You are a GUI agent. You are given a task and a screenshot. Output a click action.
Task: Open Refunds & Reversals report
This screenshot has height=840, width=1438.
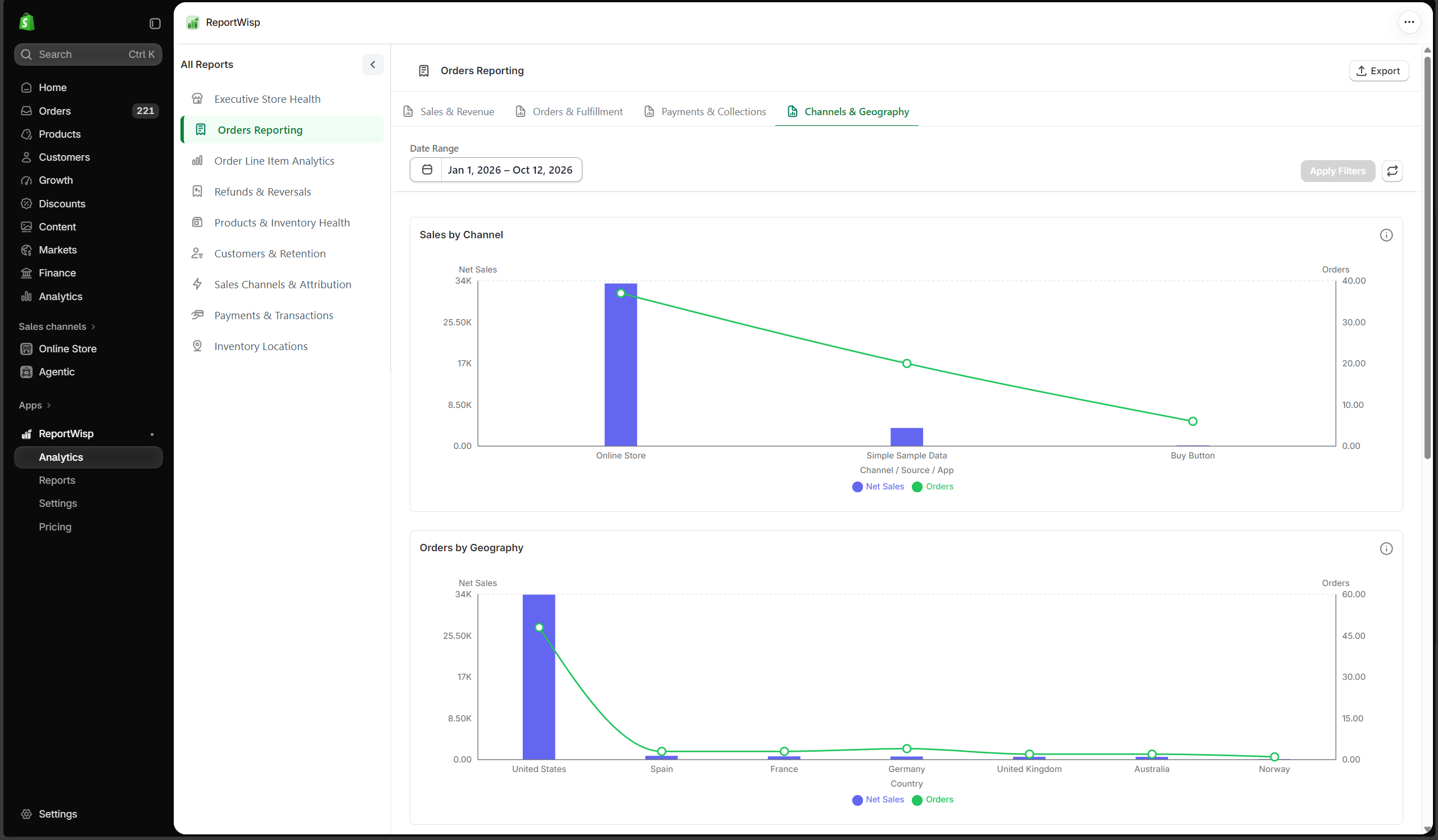282,192
